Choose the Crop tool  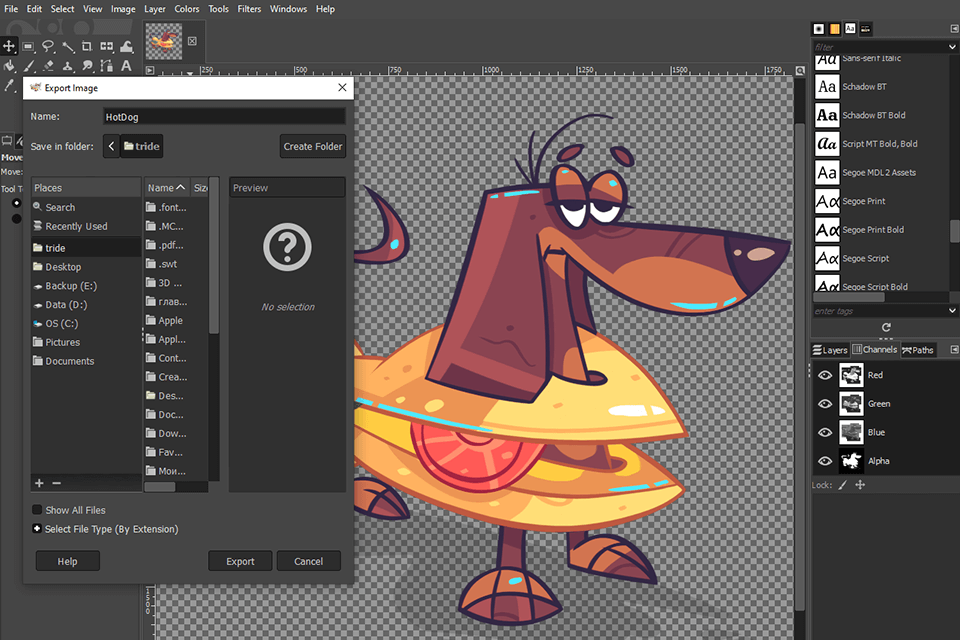pyautogui.click(x=87, y=46)
